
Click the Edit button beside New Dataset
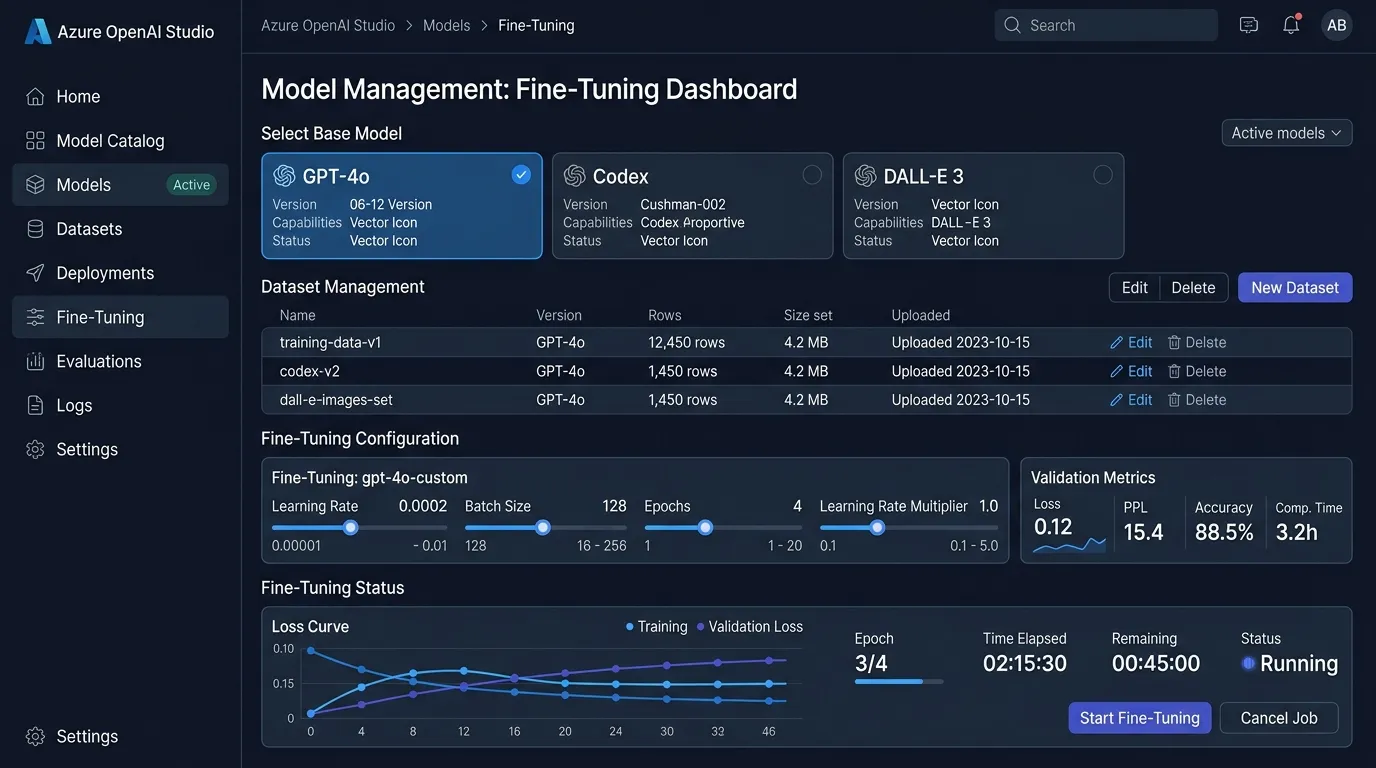click(1134, 288)
